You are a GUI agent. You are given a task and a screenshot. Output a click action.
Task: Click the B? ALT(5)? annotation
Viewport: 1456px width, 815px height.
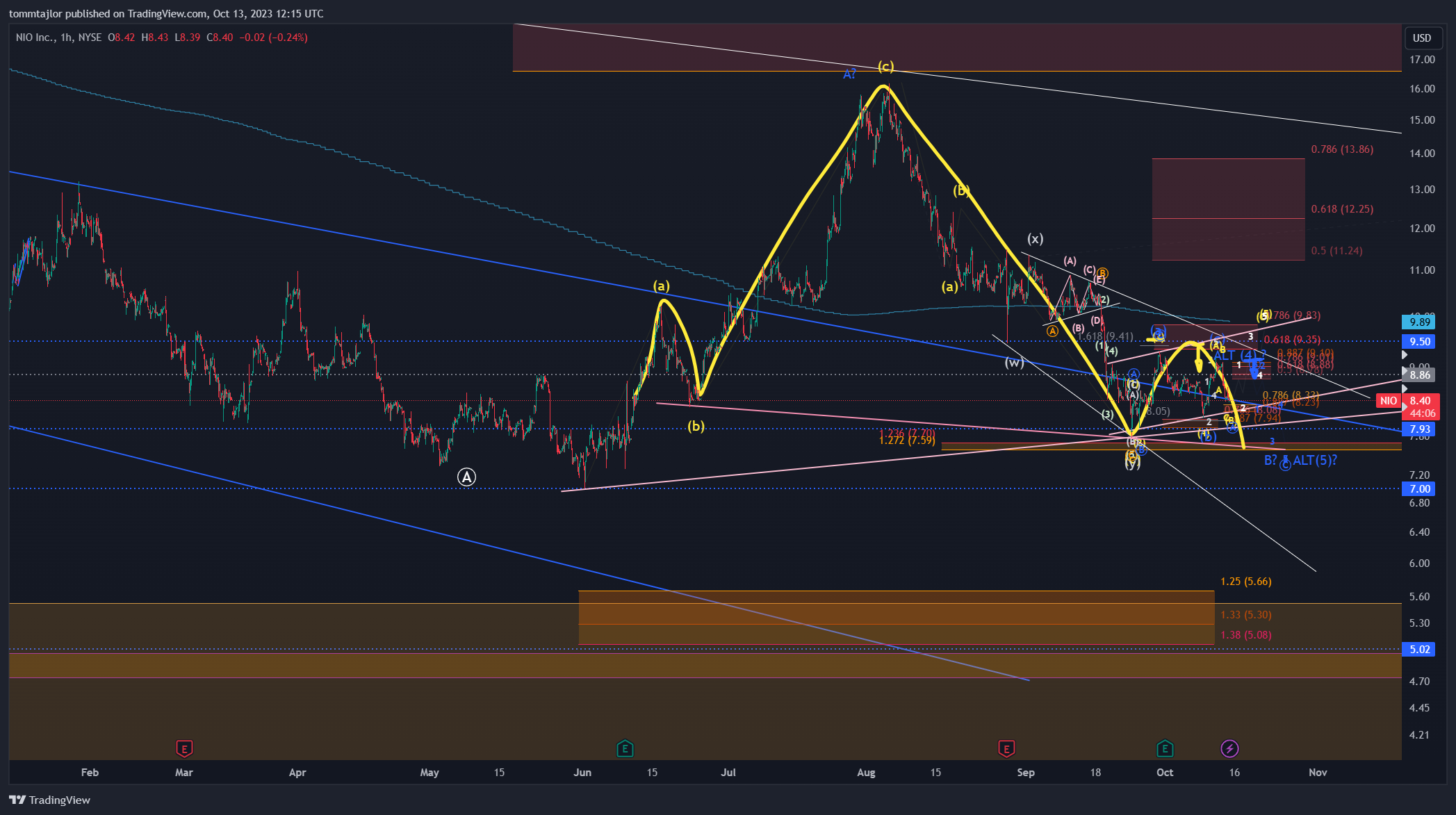tap(1300, 461)
